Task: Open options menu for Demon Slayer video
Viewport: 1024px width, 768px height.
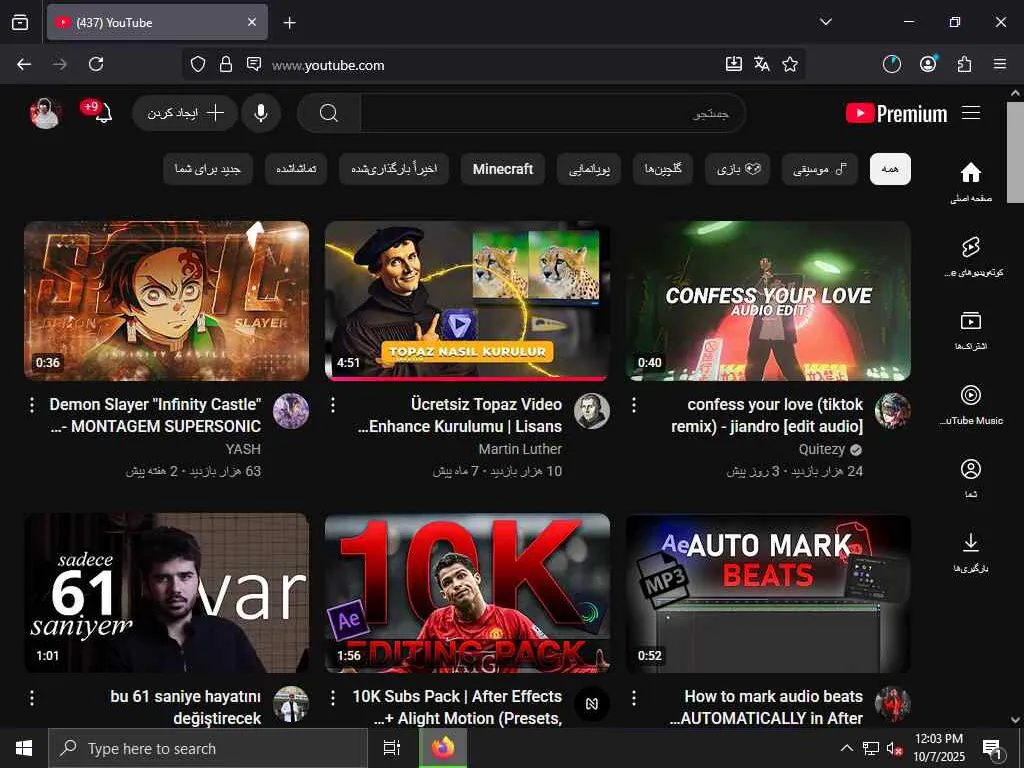Action: (x=32, y=405)
